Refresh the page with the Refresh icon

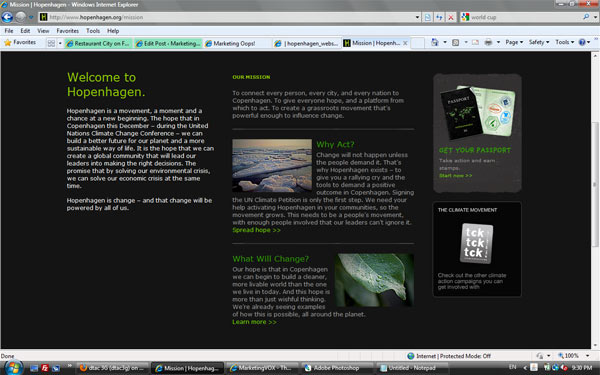coord(439,17)
